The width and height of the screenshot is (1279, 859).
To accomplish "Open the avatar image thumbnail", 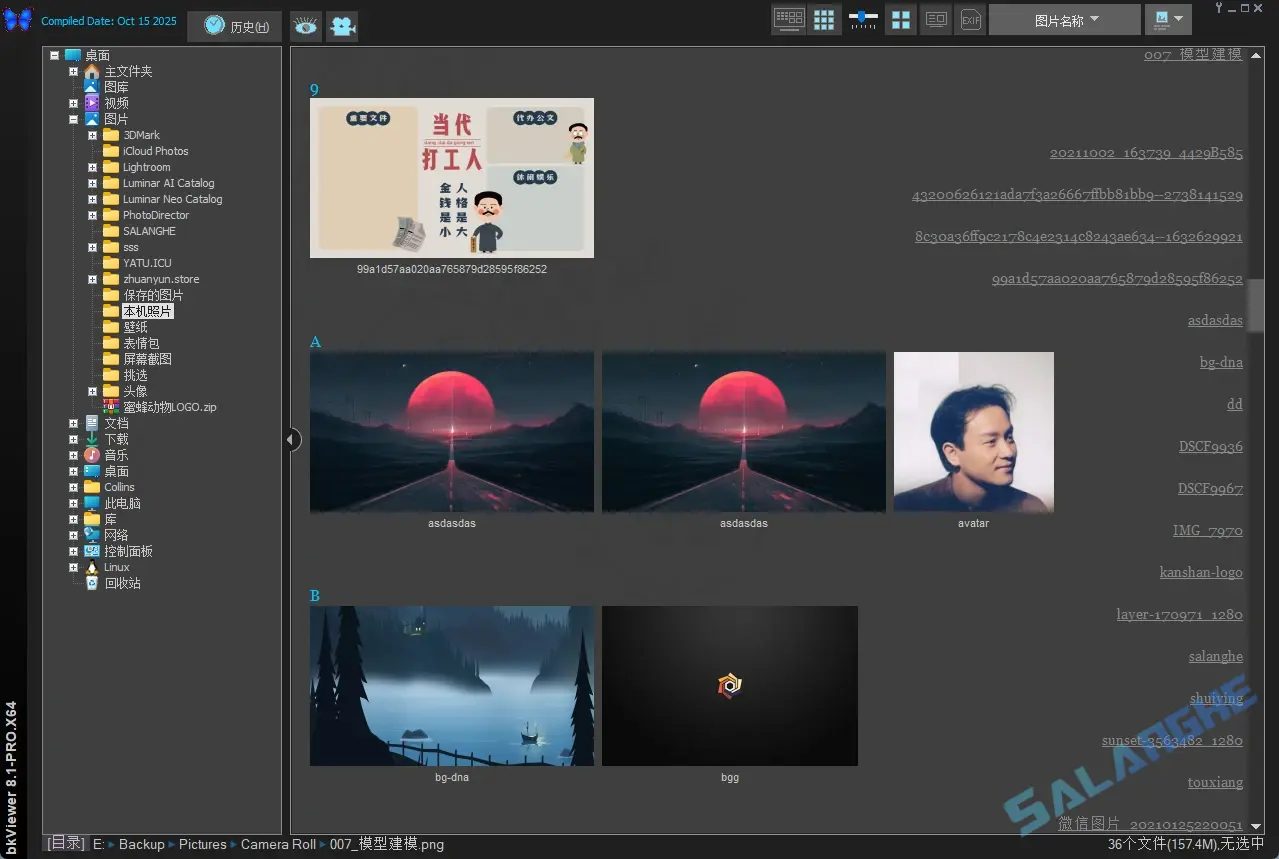I will (x=972, y=432).
